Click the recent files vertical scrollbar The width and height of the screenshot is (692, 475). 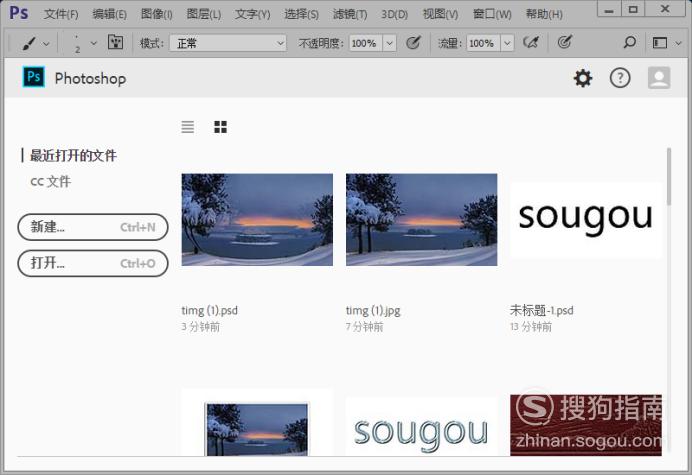point(669,177)
